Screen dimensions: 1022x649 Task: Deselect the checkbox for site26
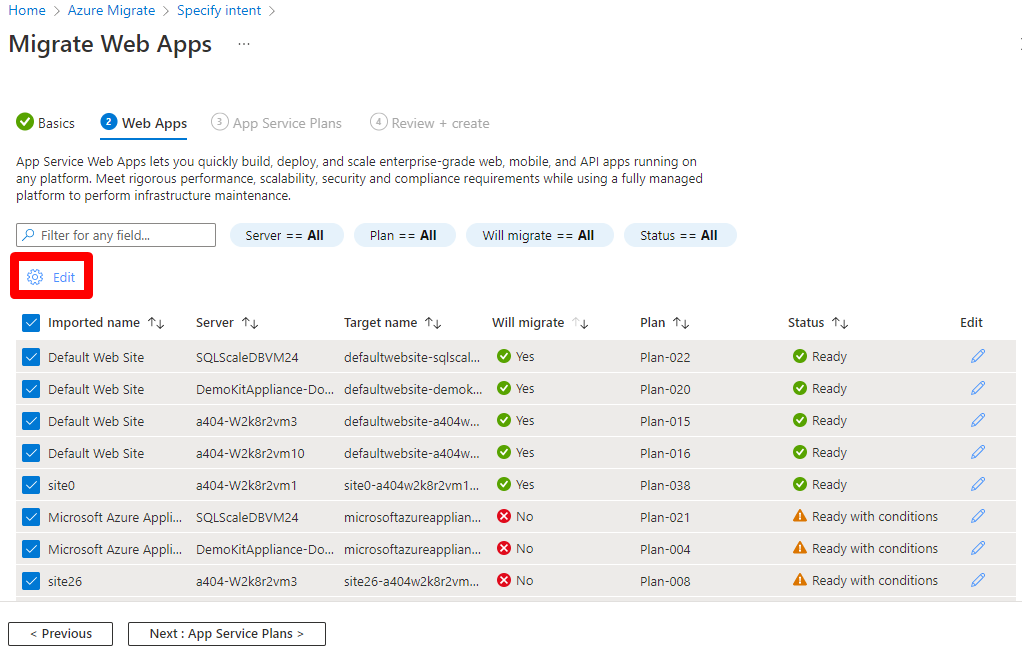point(29,580)
